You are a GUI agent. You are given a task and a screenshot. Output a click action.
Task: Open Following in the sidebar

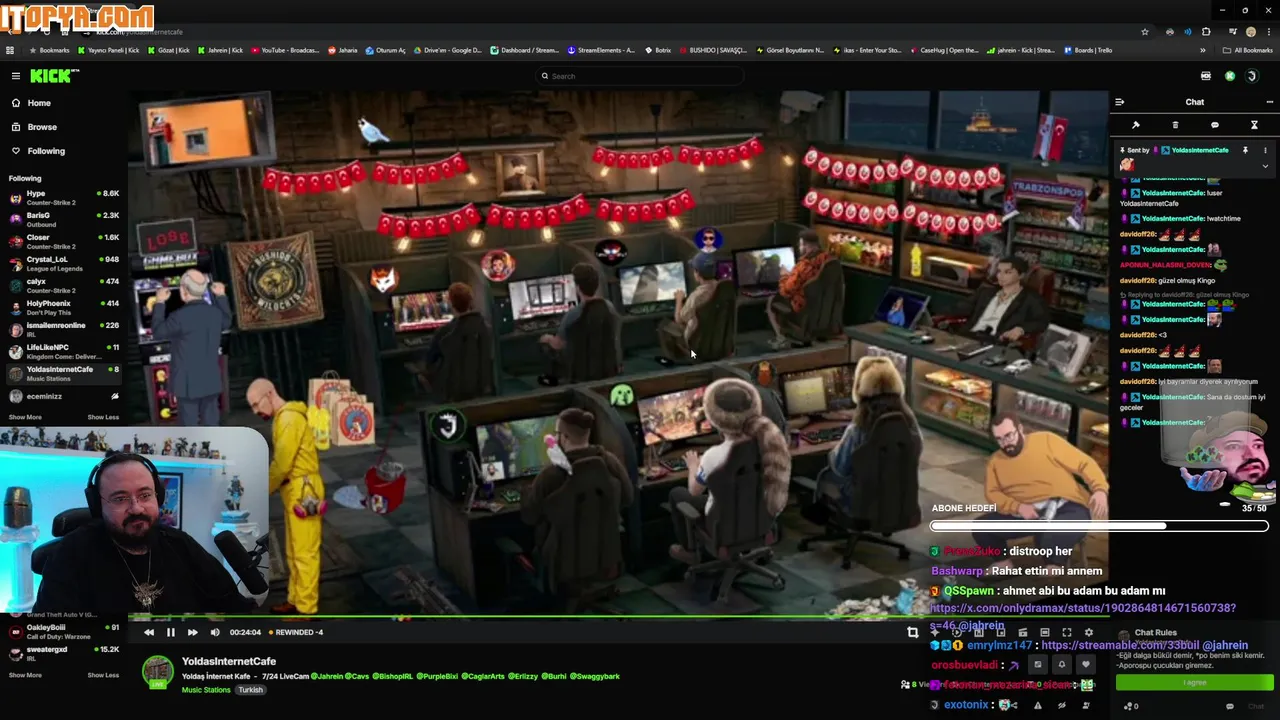click(46, 151)
